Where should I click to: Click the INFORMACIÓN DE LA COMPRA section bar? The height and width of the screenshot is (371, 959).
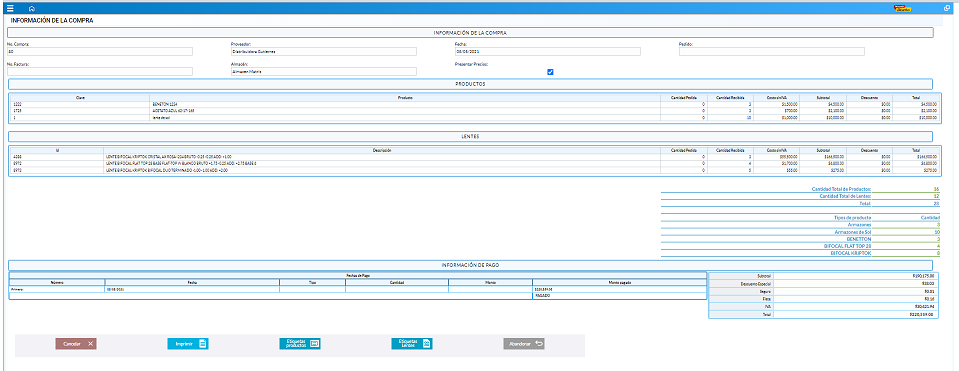470,33
